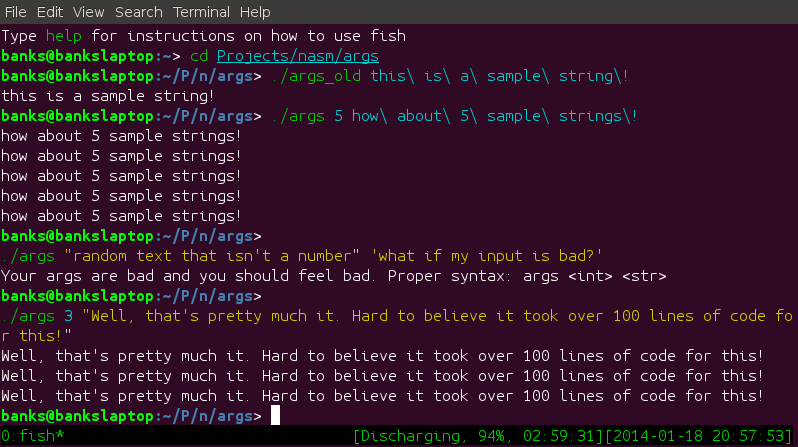
Task: Open the View menu
Action: pyautogui.click(x=89, y=12)
